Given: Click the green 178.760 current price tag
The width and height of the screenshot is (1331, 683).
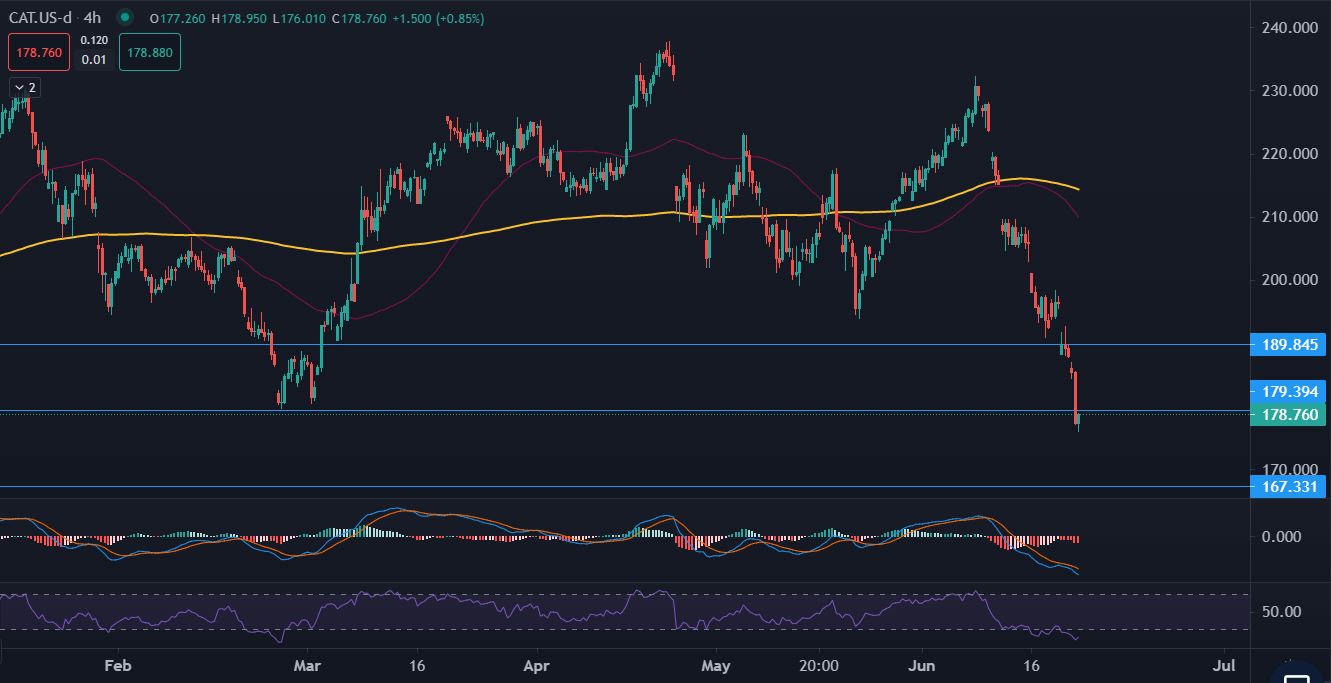Looking at the screenshot, I should point(1289,414).
